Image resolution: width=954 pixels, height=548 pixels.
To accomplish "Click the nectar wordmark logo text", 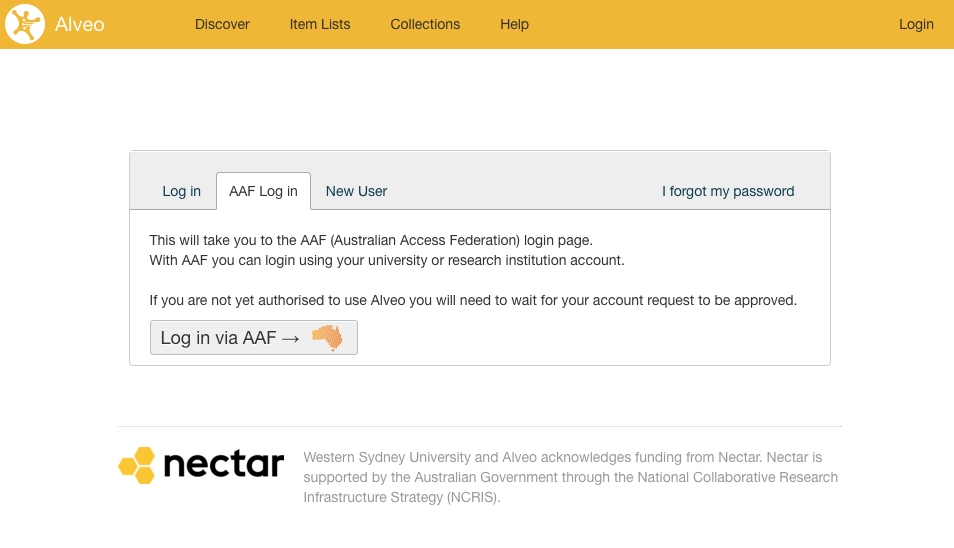I will 224,465.
